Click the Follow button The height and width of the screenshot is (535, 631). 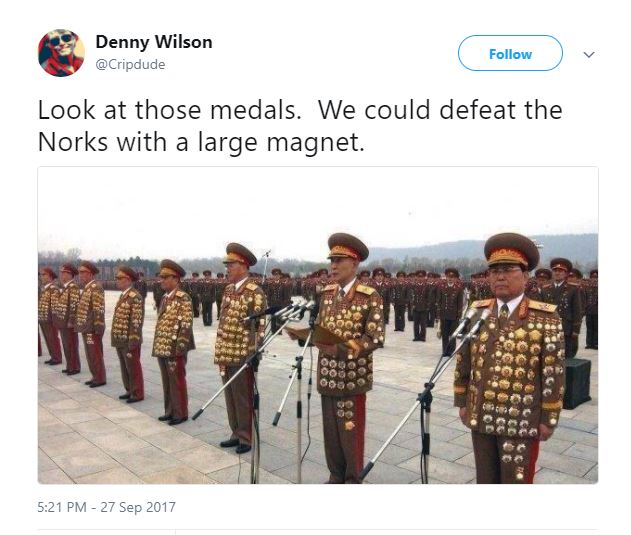click(510, 53)
